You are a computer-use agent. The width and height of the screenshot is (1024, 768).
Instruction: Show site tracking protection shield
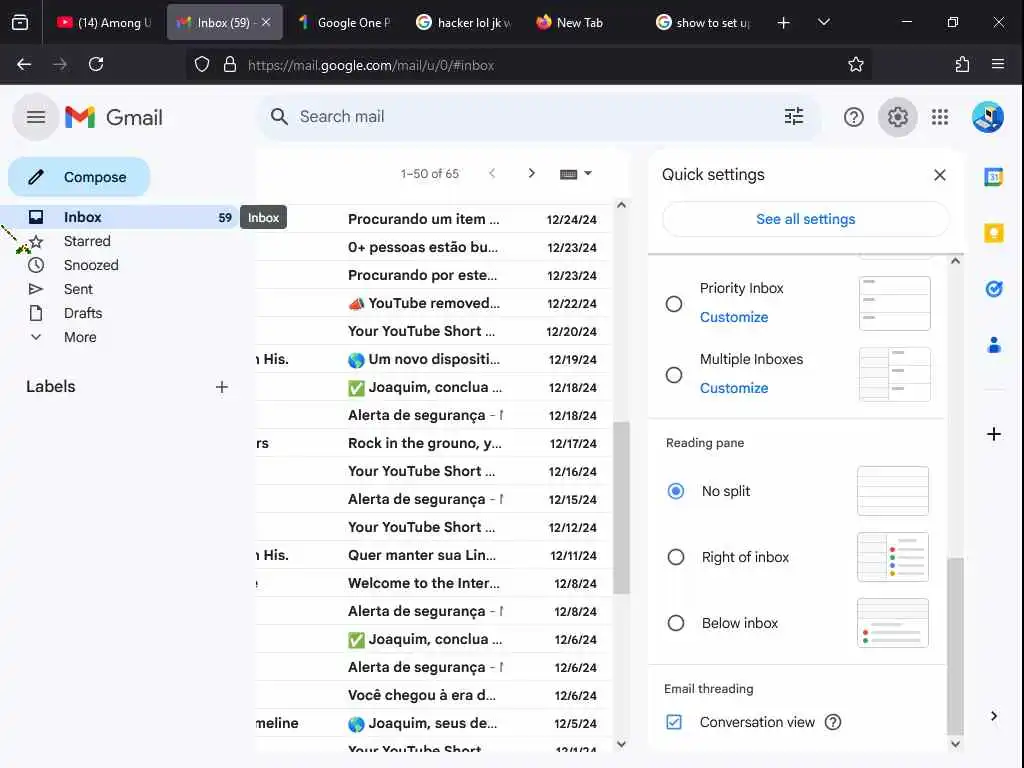tap(202, 65)
